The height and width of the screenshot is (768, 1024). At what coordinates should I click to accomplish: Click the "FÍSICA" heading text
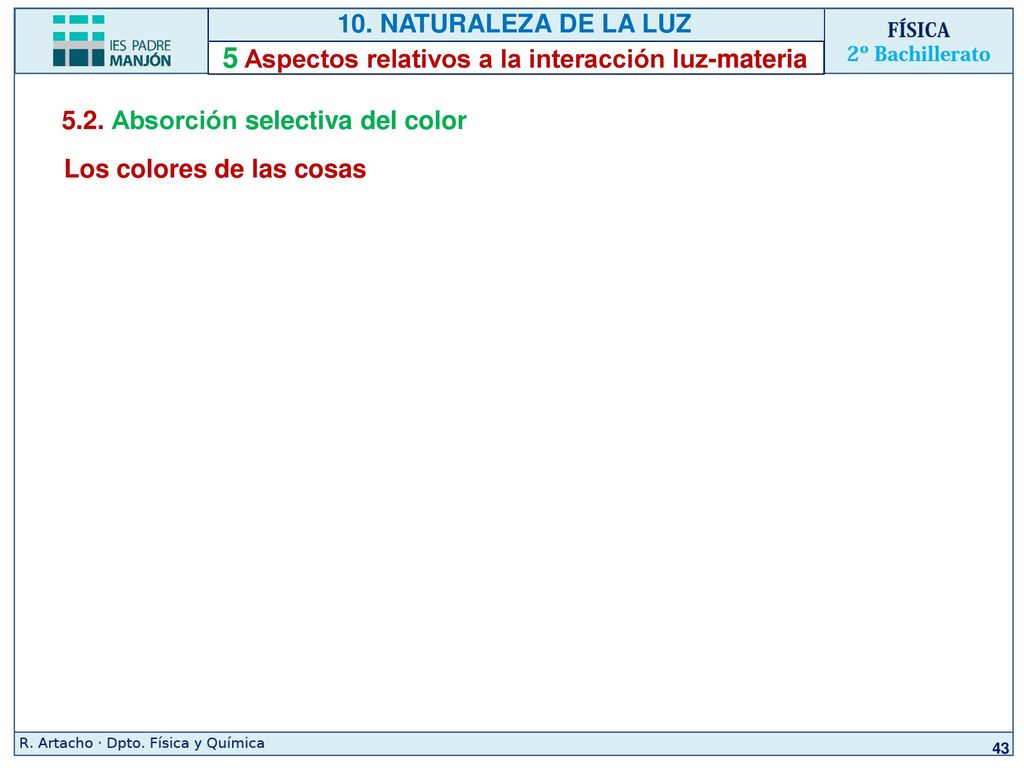(x=918, y=30)
